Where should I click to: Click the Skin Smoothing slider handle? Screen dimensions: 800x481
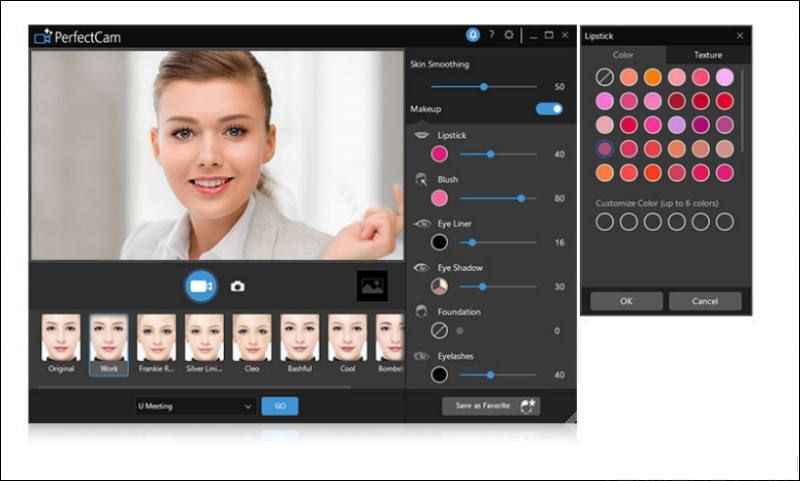click(x=484, y=87)
